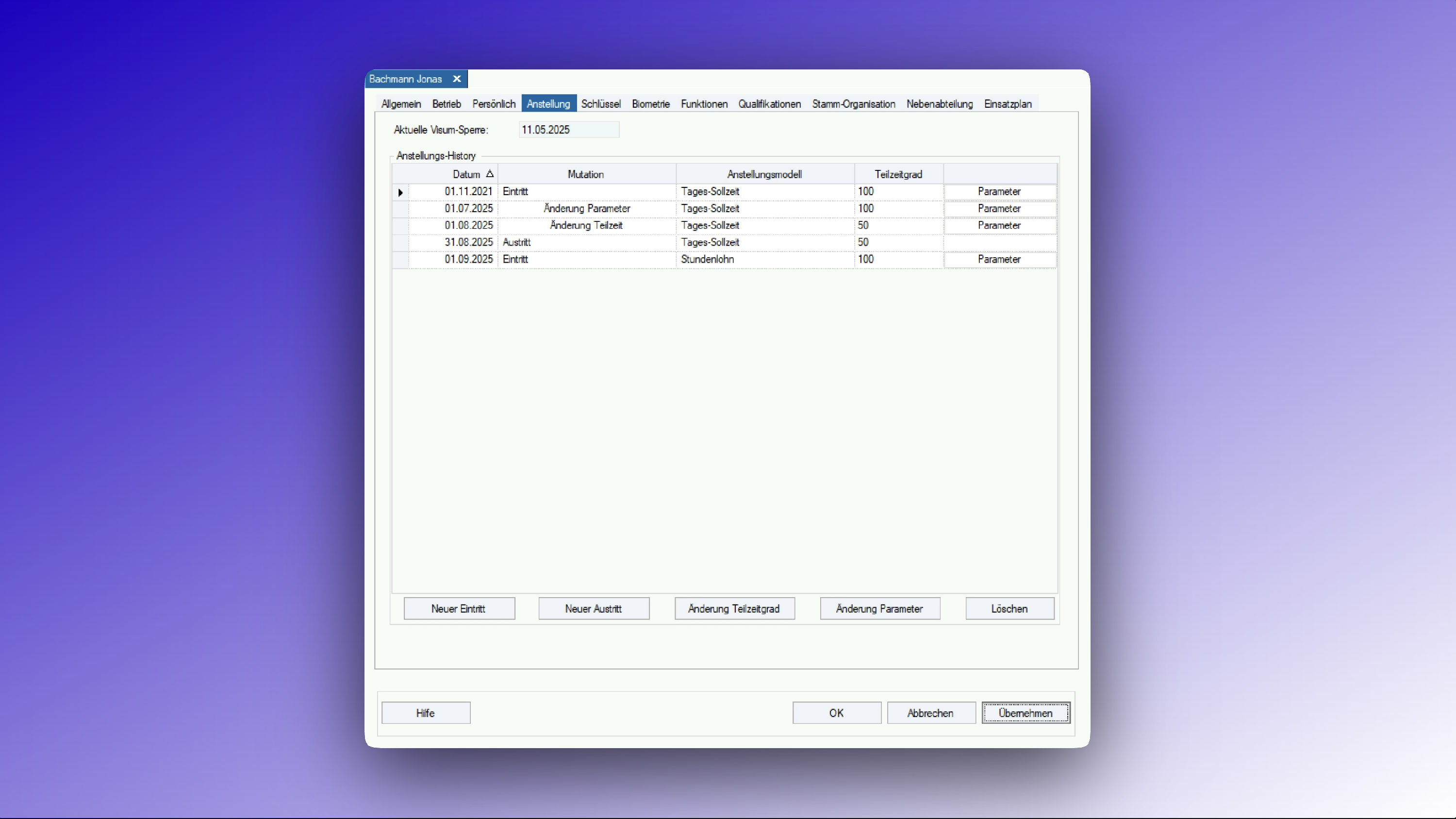Close the Bachmann Jonas tab

coord(457,79)
